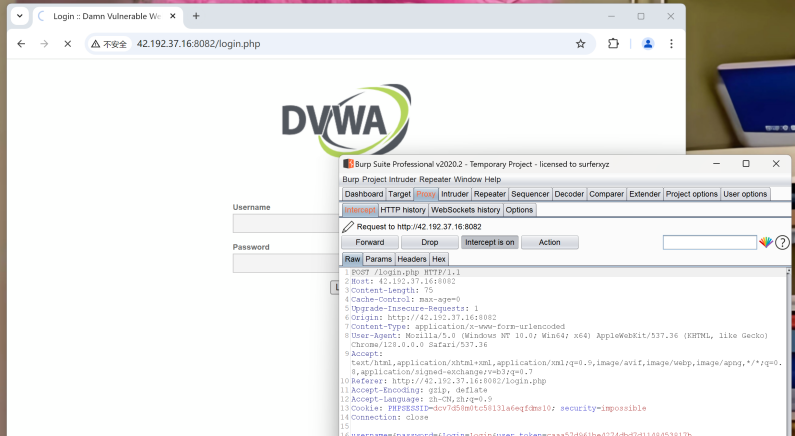Open the Intruder menu in the menu bar

[x=403, y=179]
